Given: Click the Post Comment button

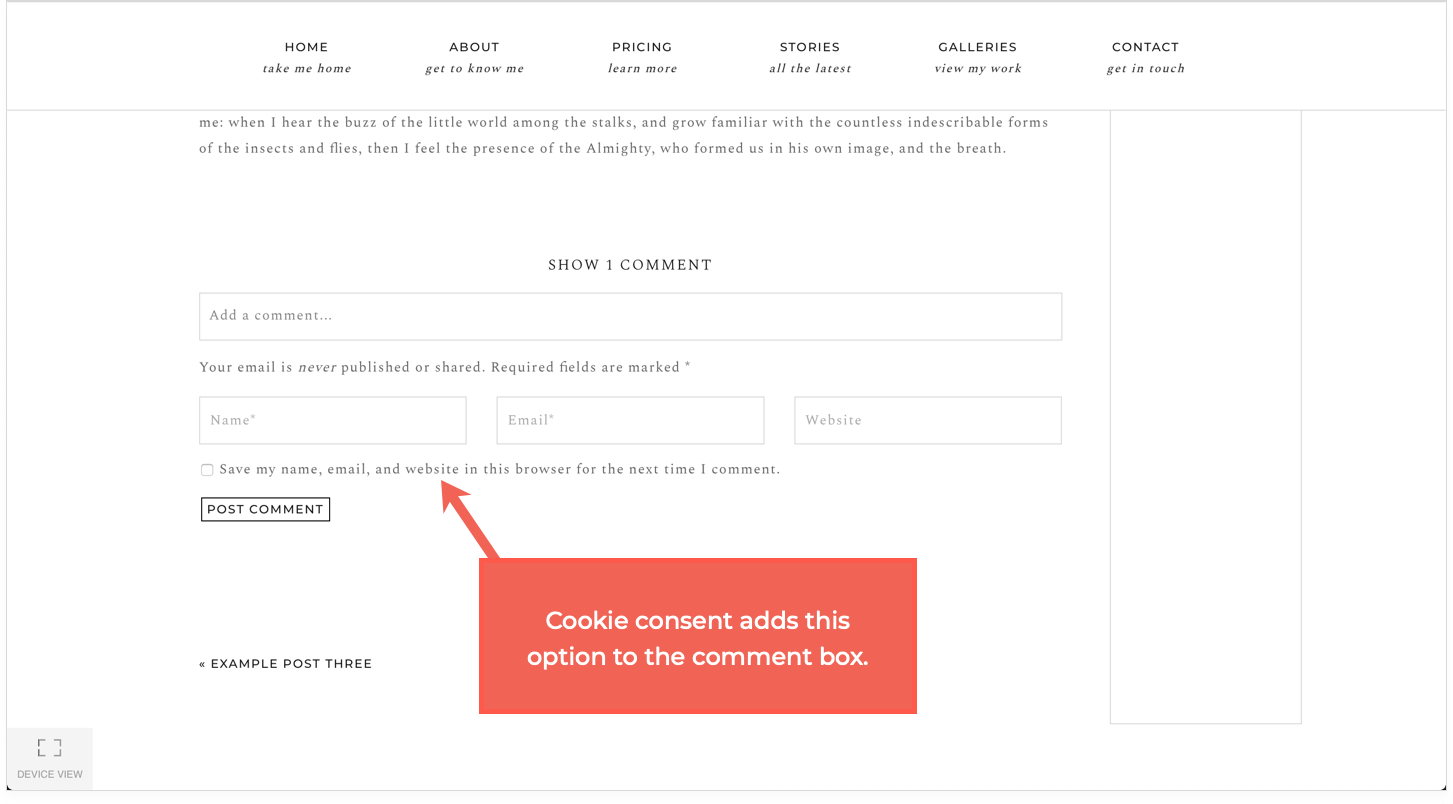Looking at the screenshot, I should click(265, 509).
